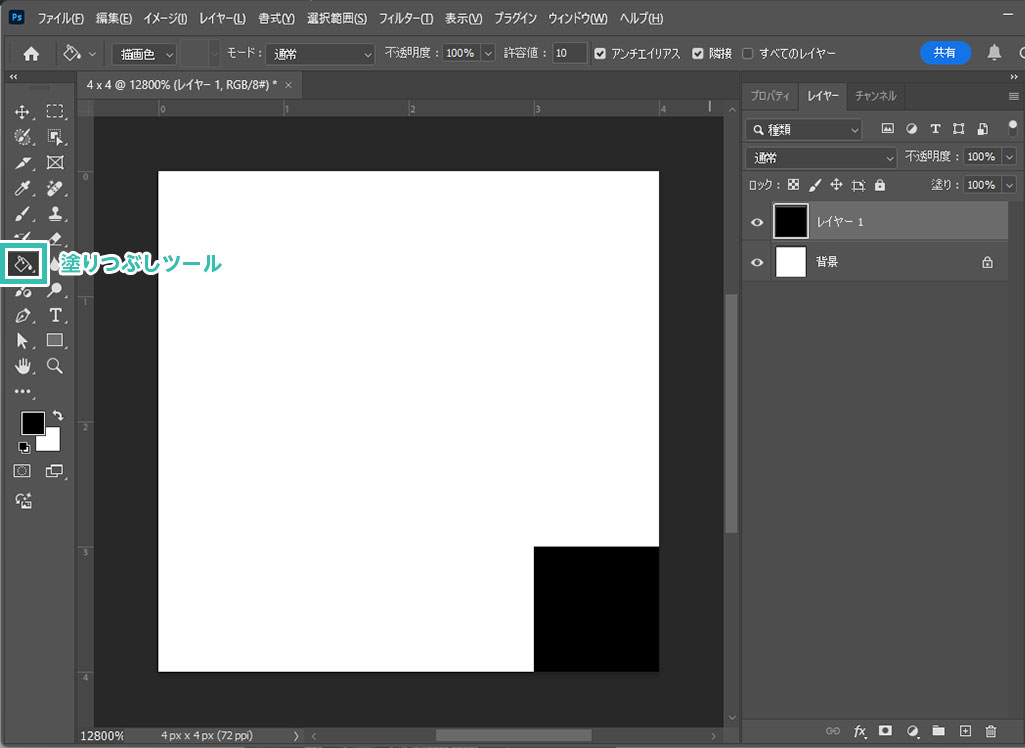Select the Spot Healing Brush tool
This screenshot has height=748, width=1025.
pyautogui.click(x=55, y=189)
